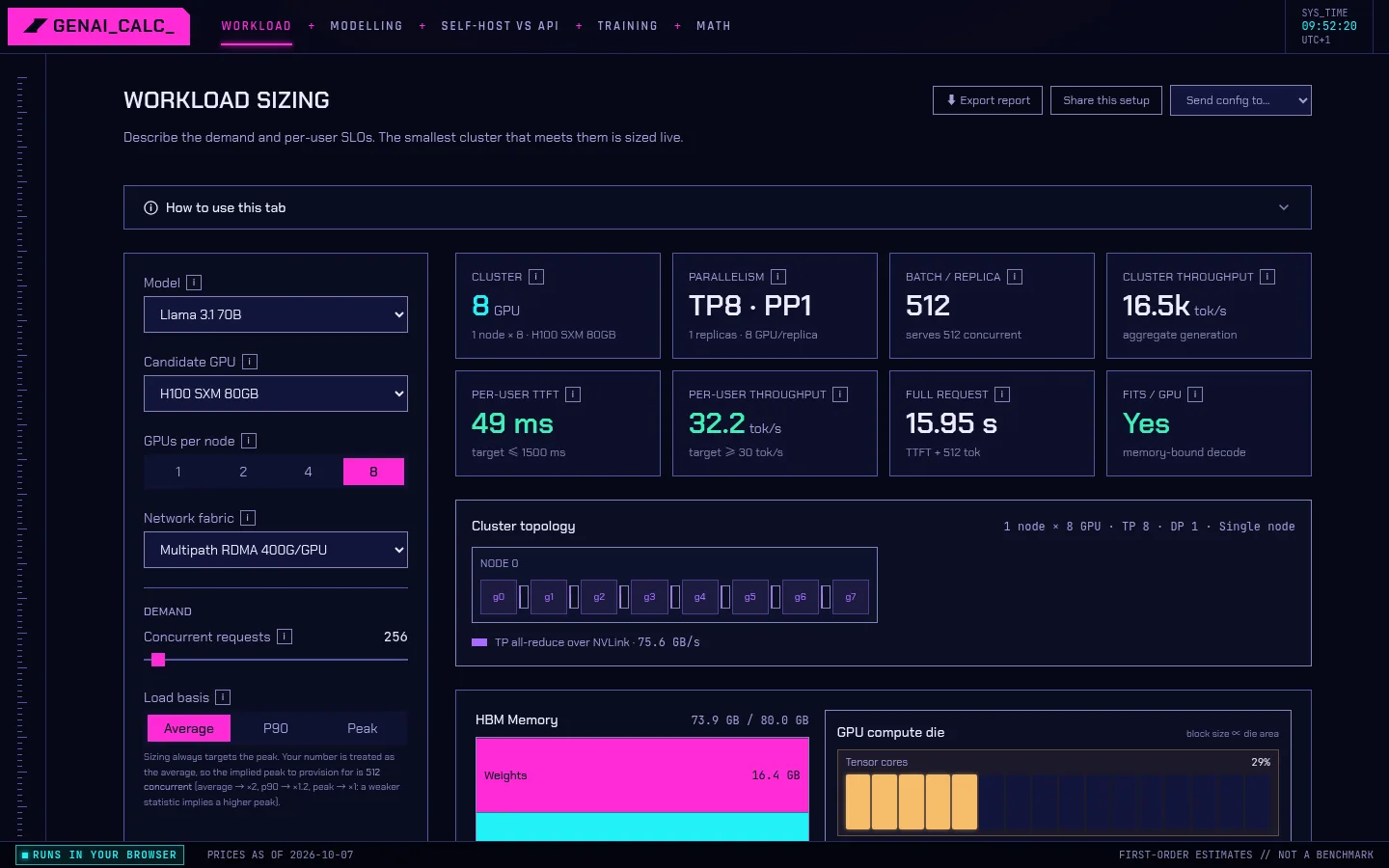The image size is (1389, 868).
Task: Set GPUs per node to 8
Action: pyautogui.click(x=373, y=472)
